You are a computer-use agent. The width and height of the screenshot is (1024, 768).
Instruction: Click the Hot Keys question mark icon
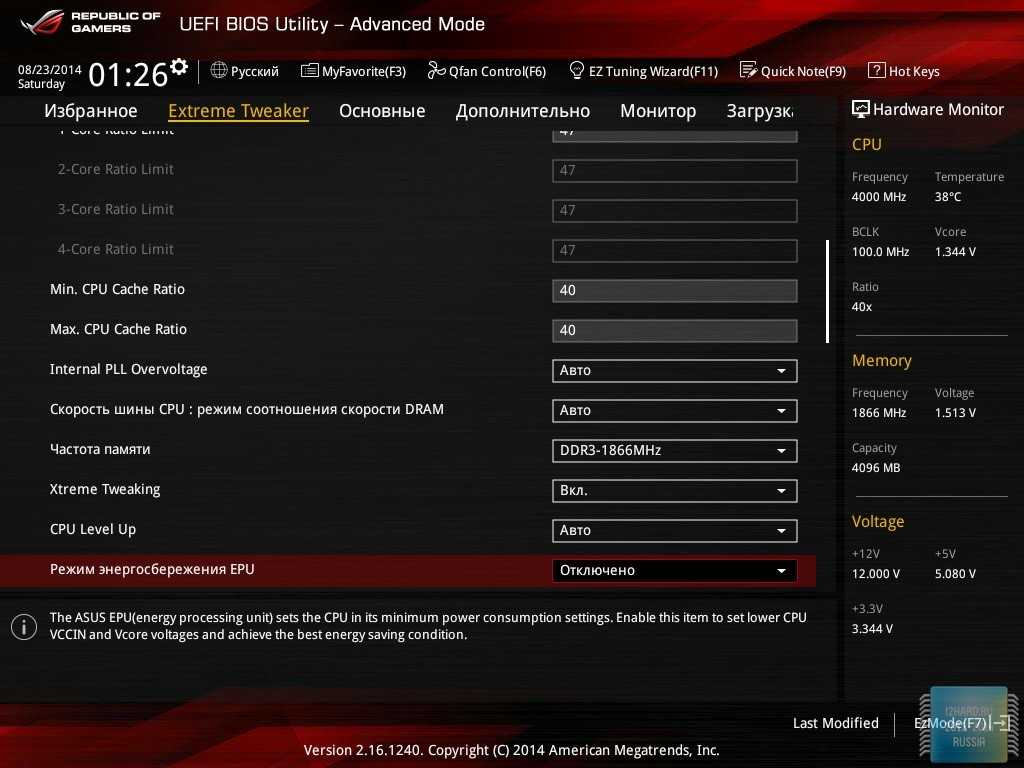click(876, 71)
